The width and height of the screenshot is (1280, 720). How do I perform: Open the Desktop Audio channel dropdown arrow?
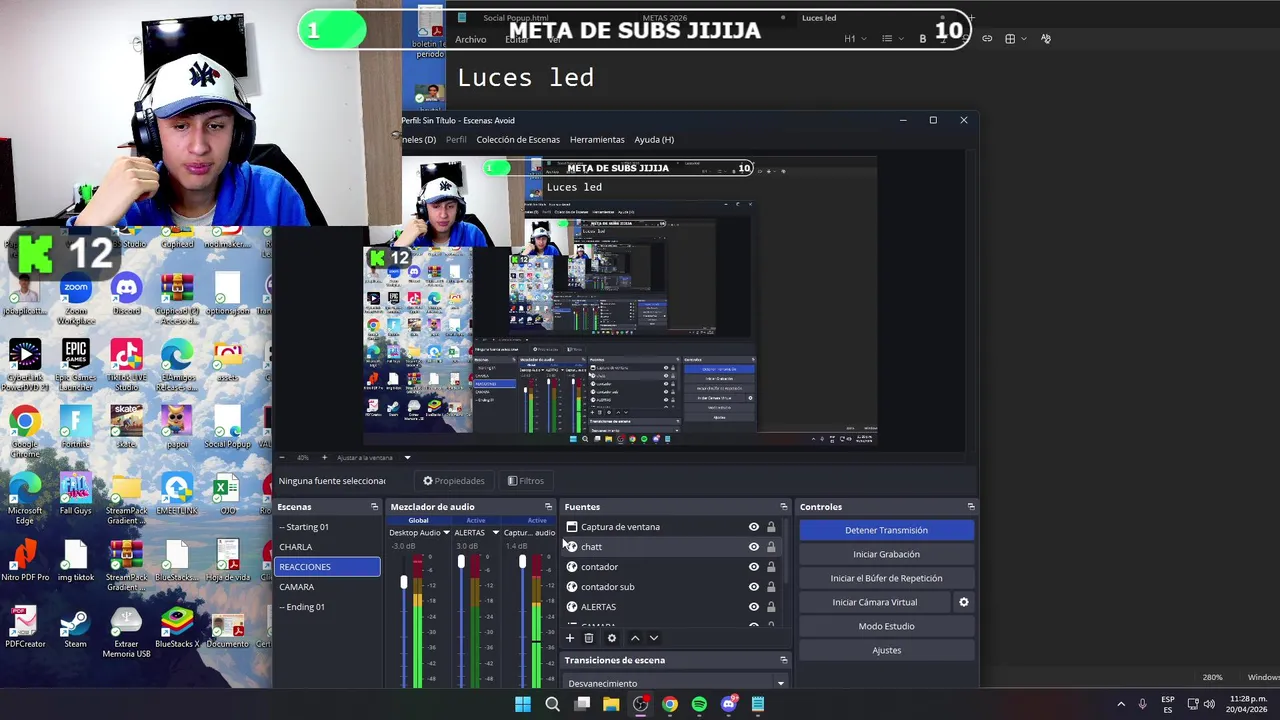[x=446, y=533]
